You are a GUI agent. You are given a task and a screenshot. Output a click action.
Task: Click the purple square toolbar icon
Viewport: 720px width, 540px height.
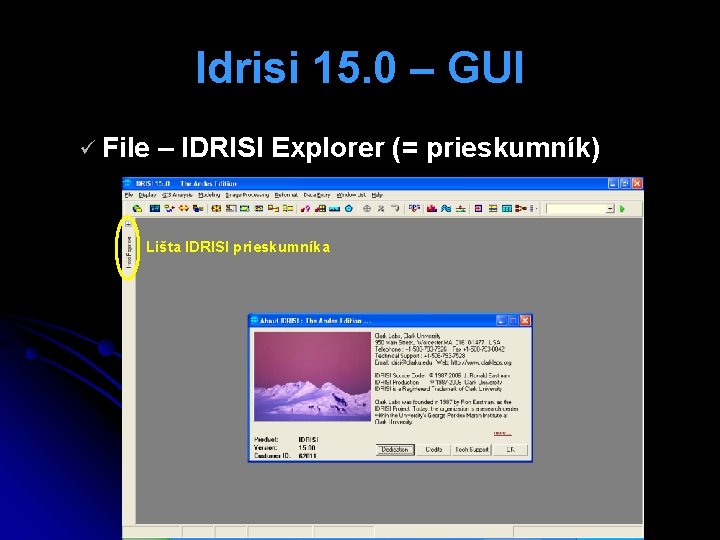click(x=478, y=208)
